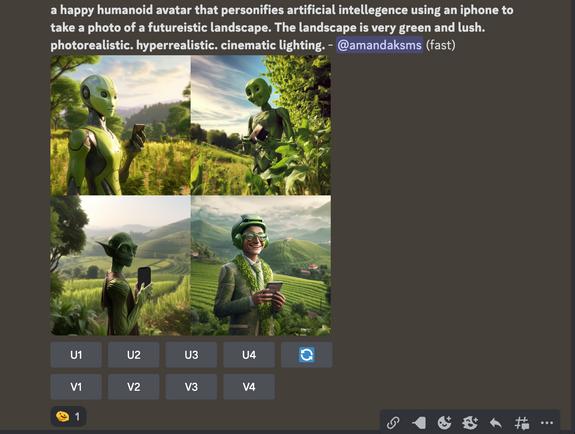Click the U3 upscale button

point(191,355)
